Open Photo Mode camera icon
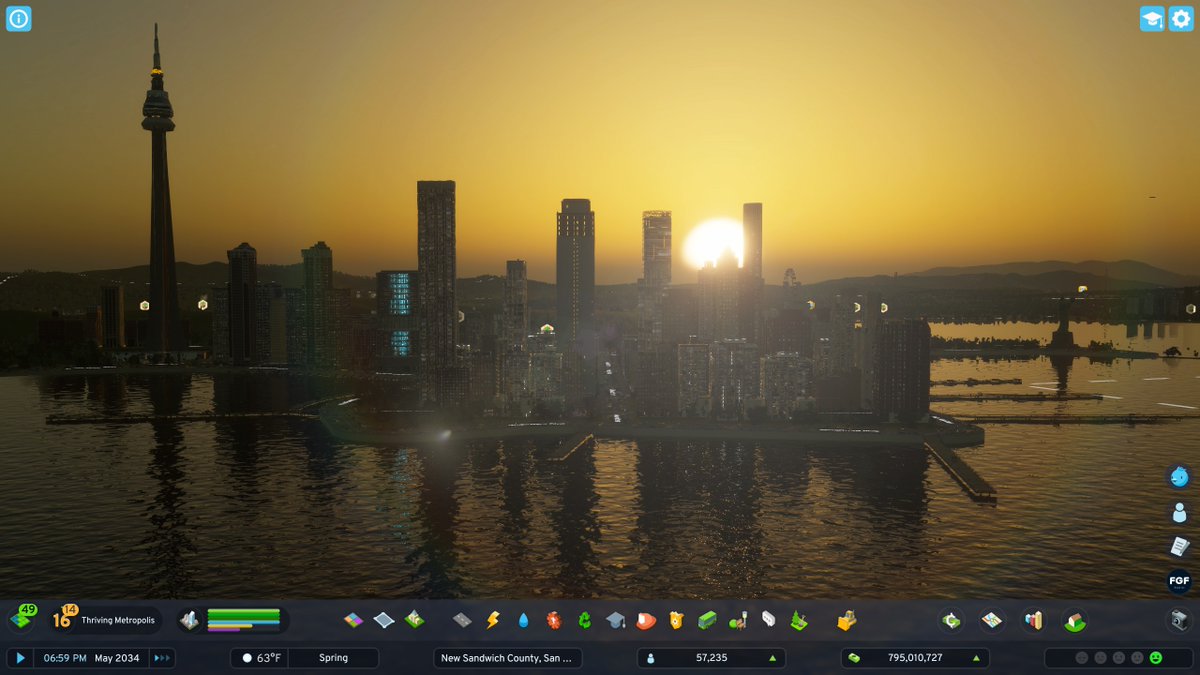Image resolution: width=1200 pixels, height=675 pixels. coord(1180,620)
